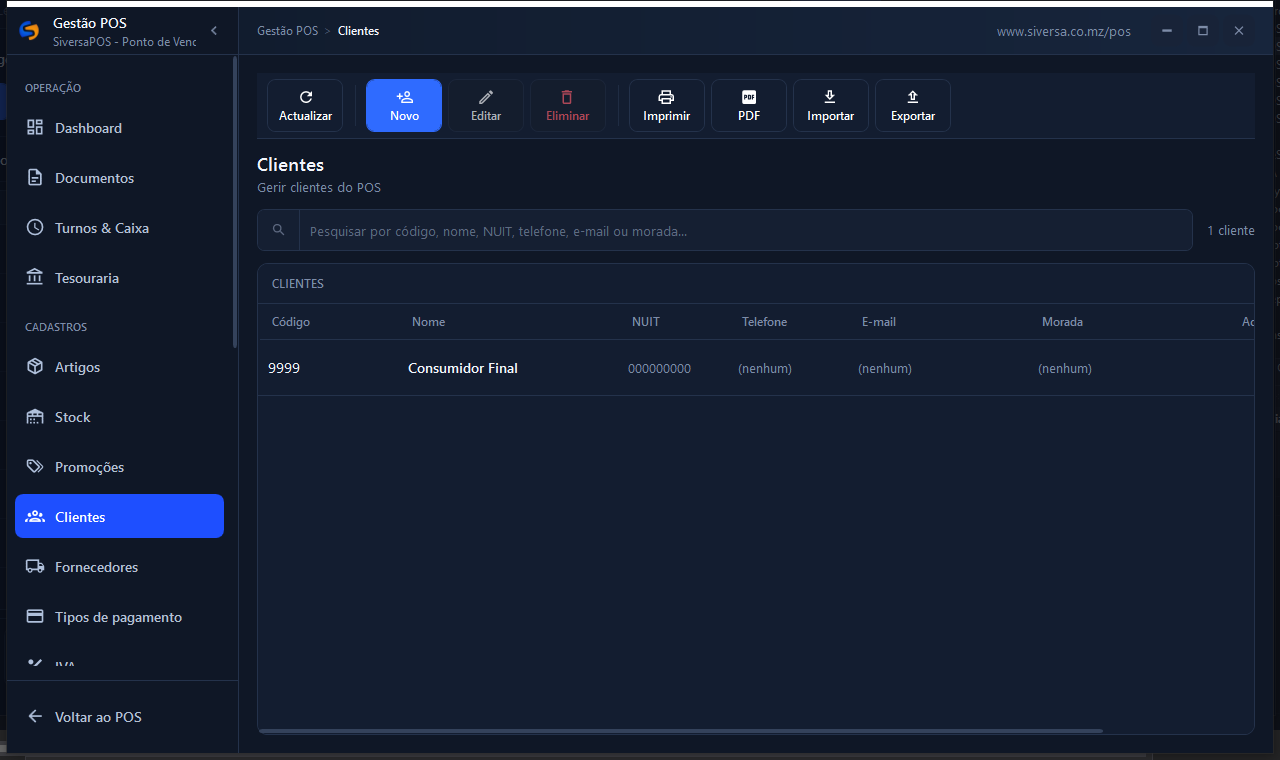Print the list with Imprimir
This screenshot has width=1280, height=760.
pos(667,106)
